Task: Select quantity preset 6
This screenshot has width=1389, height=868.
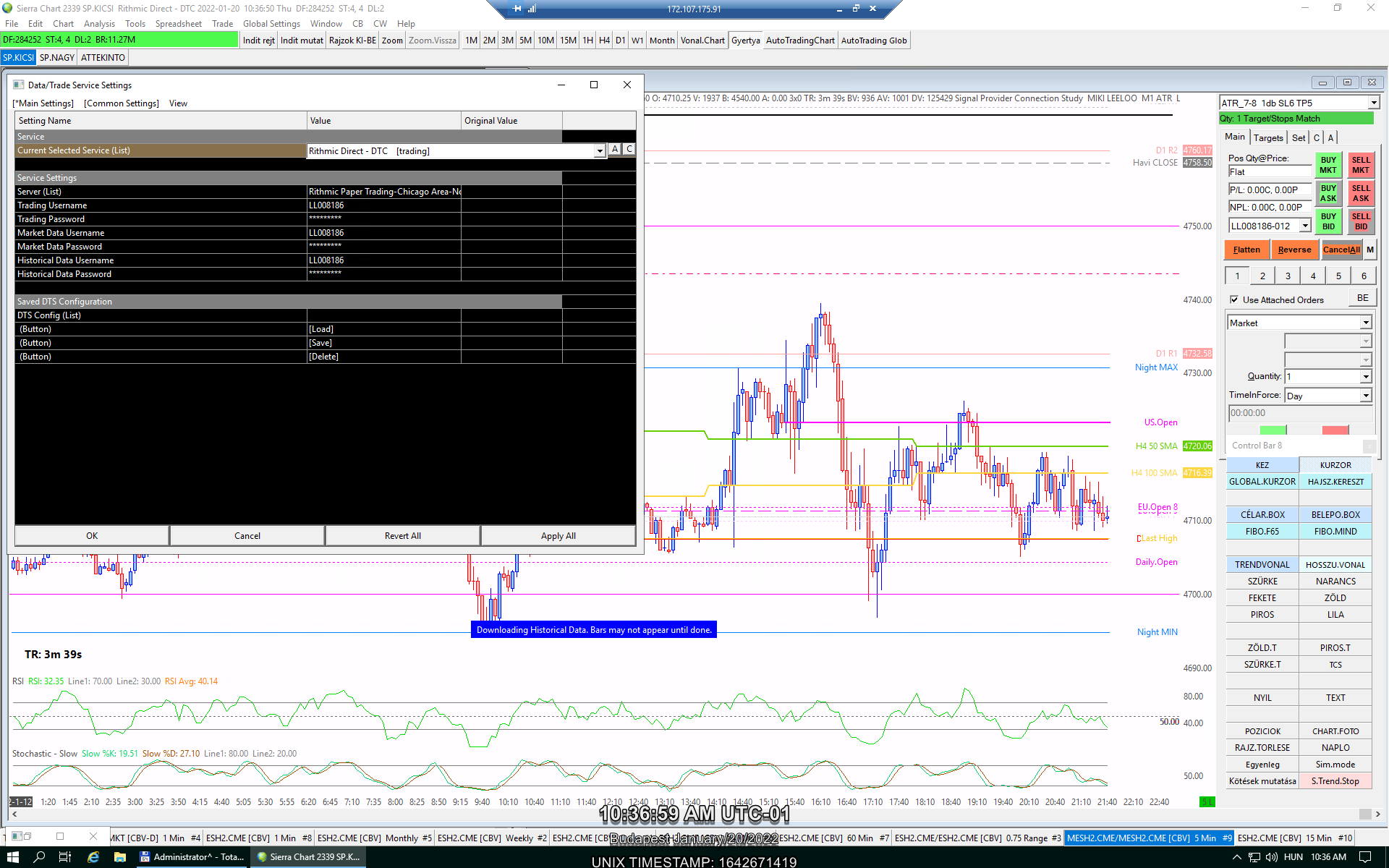Action: click(x=1364, y=276)
